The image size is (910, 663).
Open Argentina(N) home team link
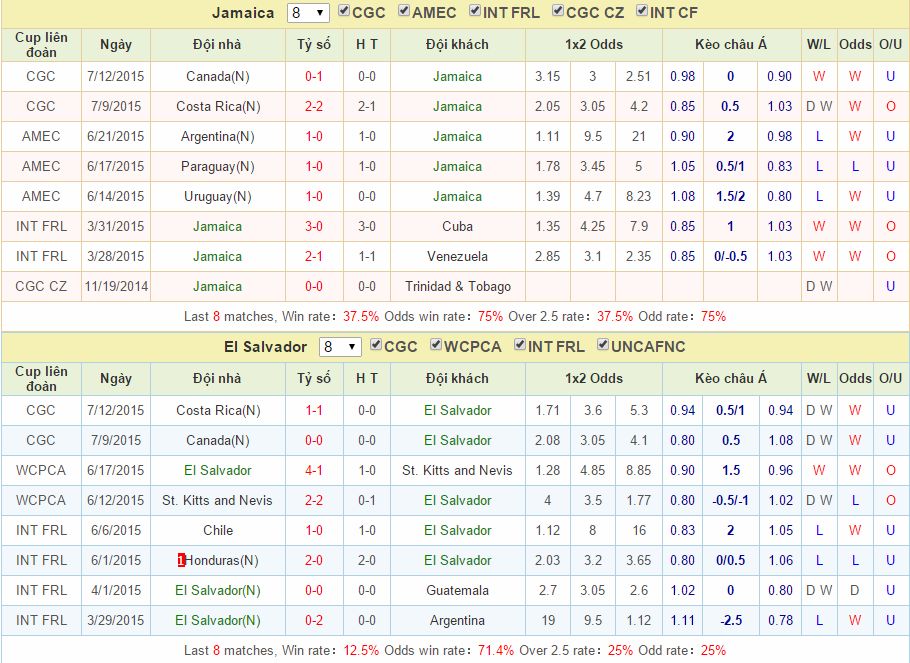coord(218,136)
